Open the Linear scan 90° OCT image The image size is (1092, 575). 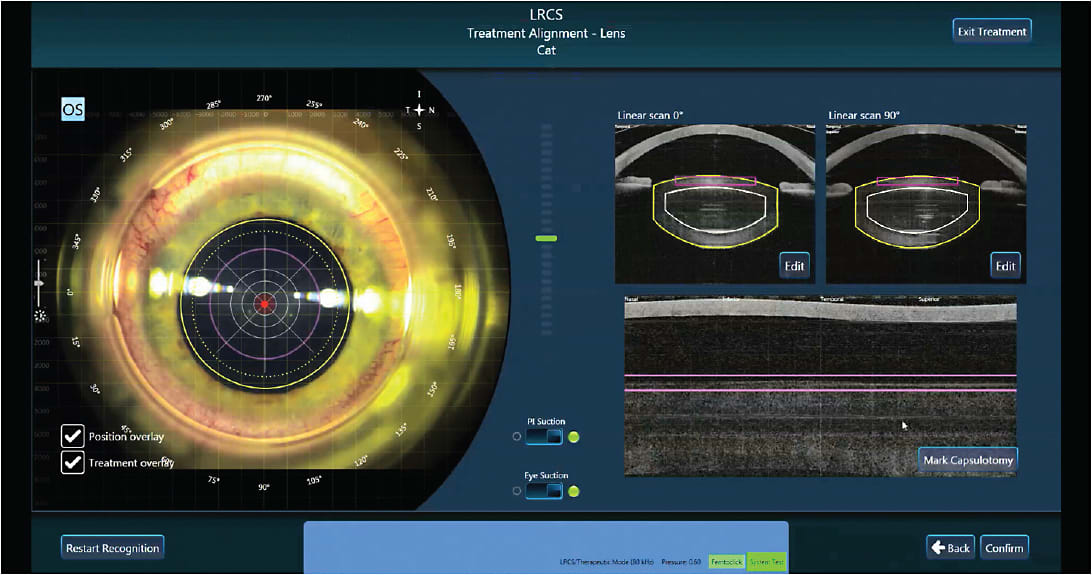(926, 204)
